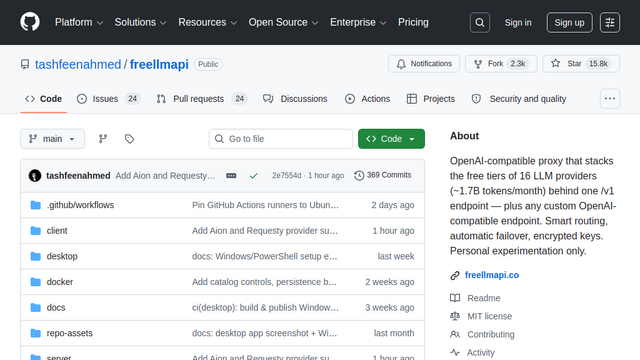Image resolution: width=640 pixels, height=360 pixels.
Task: Open latest commit message 'Add Aion and Requesty…'
Action: point(165,176)
